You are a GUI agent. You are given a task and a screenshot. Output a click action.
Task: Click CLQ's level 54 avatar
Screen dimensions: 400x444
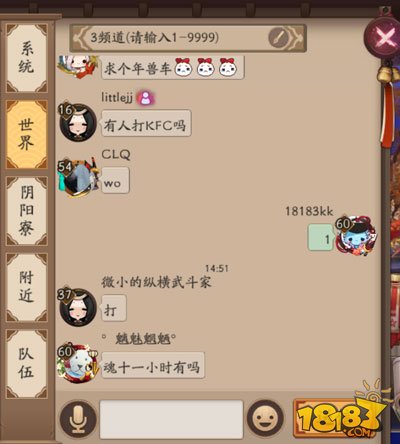pos(78,178)
